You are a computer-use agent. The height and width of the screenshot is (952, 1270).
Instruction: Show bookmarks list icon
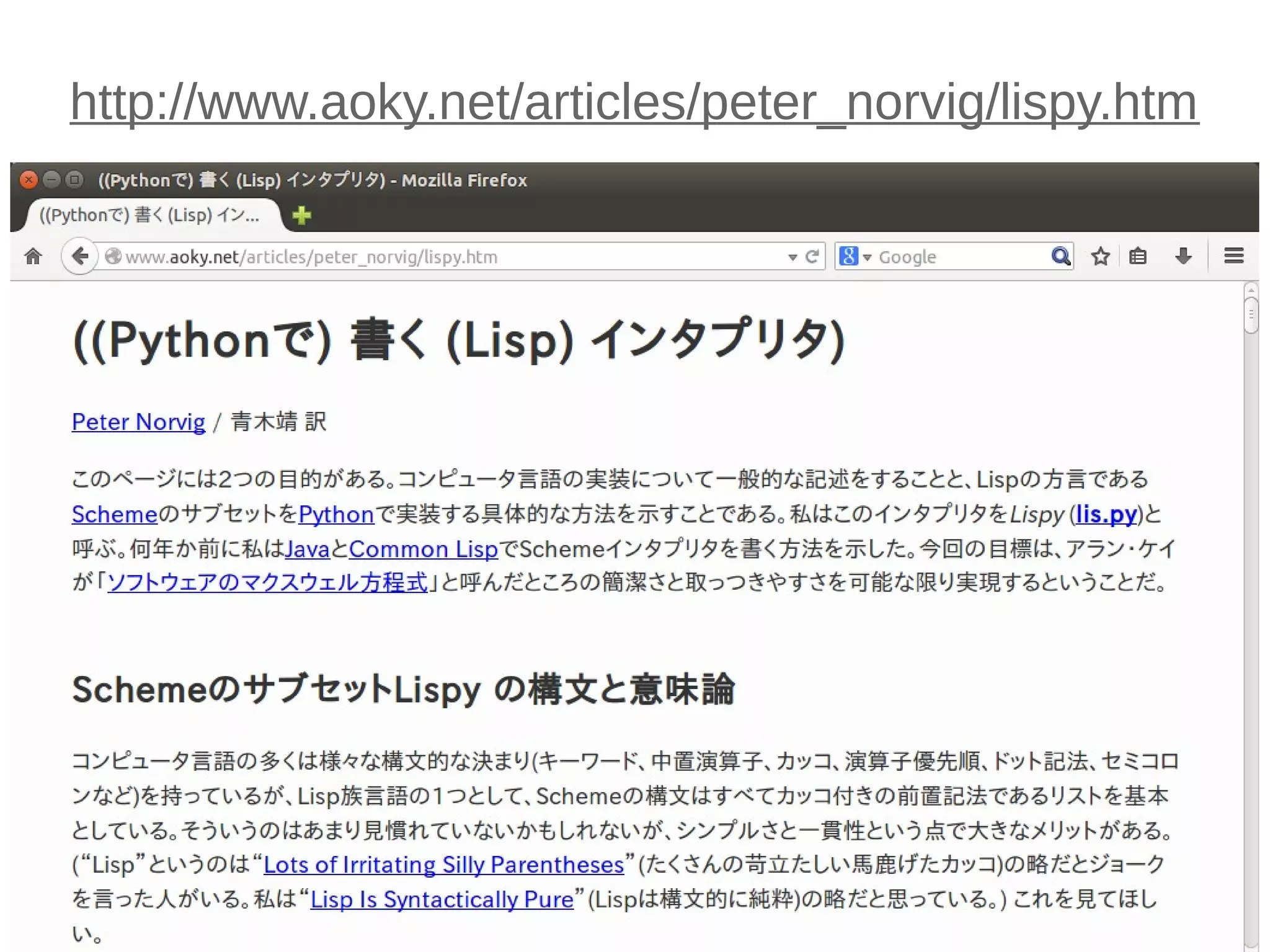(1138, 256)
